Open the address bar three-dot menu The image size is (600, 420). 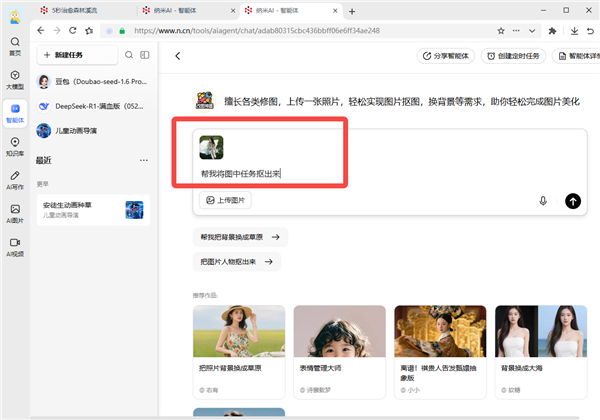pos(516,31)
